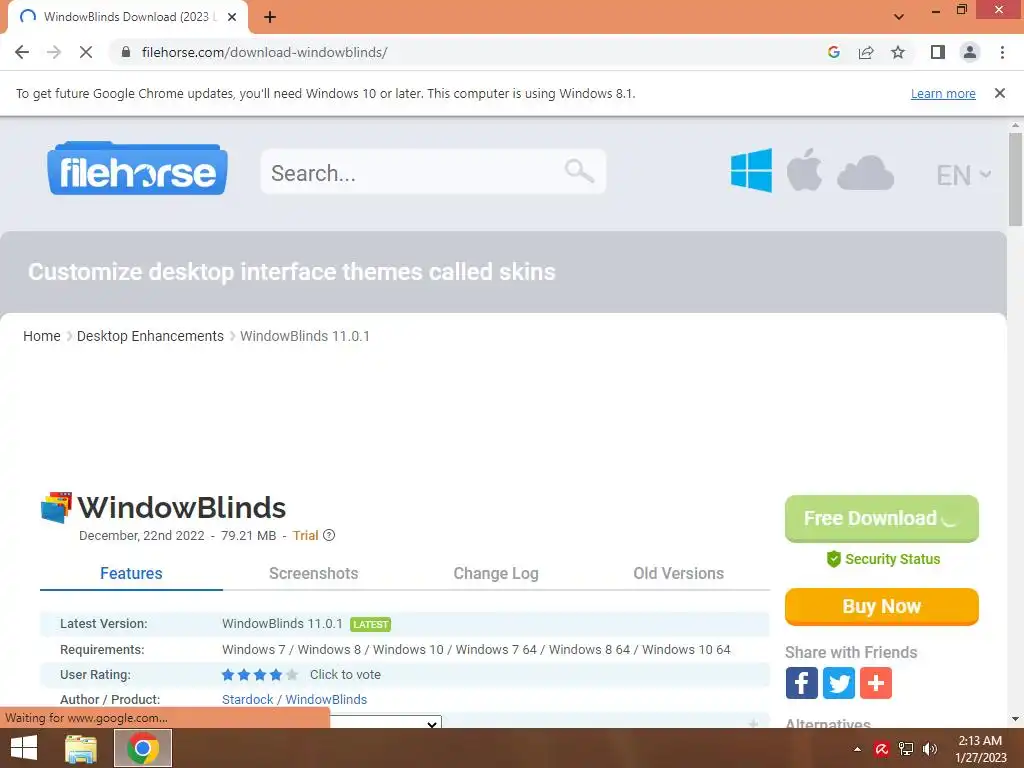Open more sharing options plus icon
The width and height of the screenshot is (1024, 768).
[876, 683]
